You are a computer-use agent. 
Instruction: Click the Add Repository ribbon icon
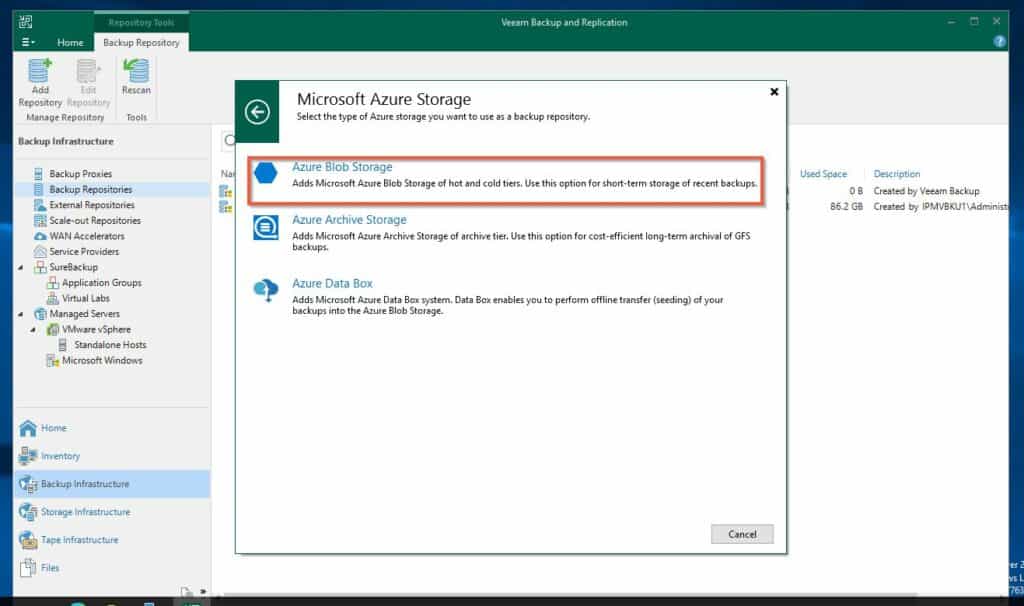click(x=40, y=71)
